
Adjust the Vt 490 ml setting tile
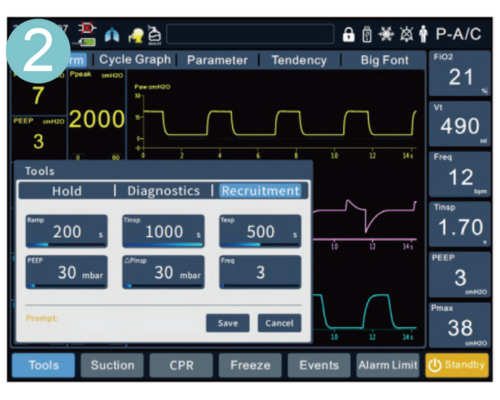click(460, 124)
